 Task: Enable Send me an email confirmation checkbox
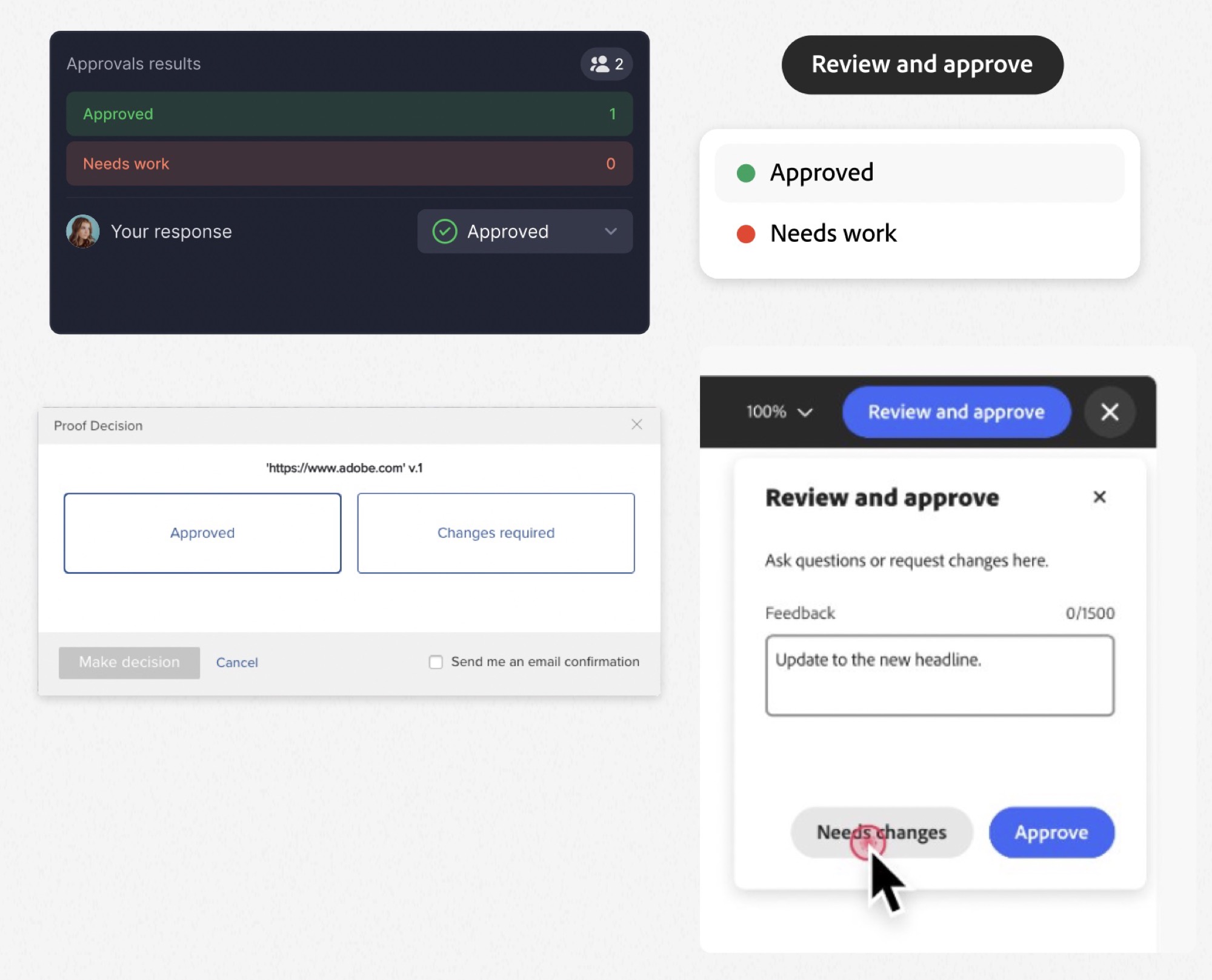coord(436,662)
